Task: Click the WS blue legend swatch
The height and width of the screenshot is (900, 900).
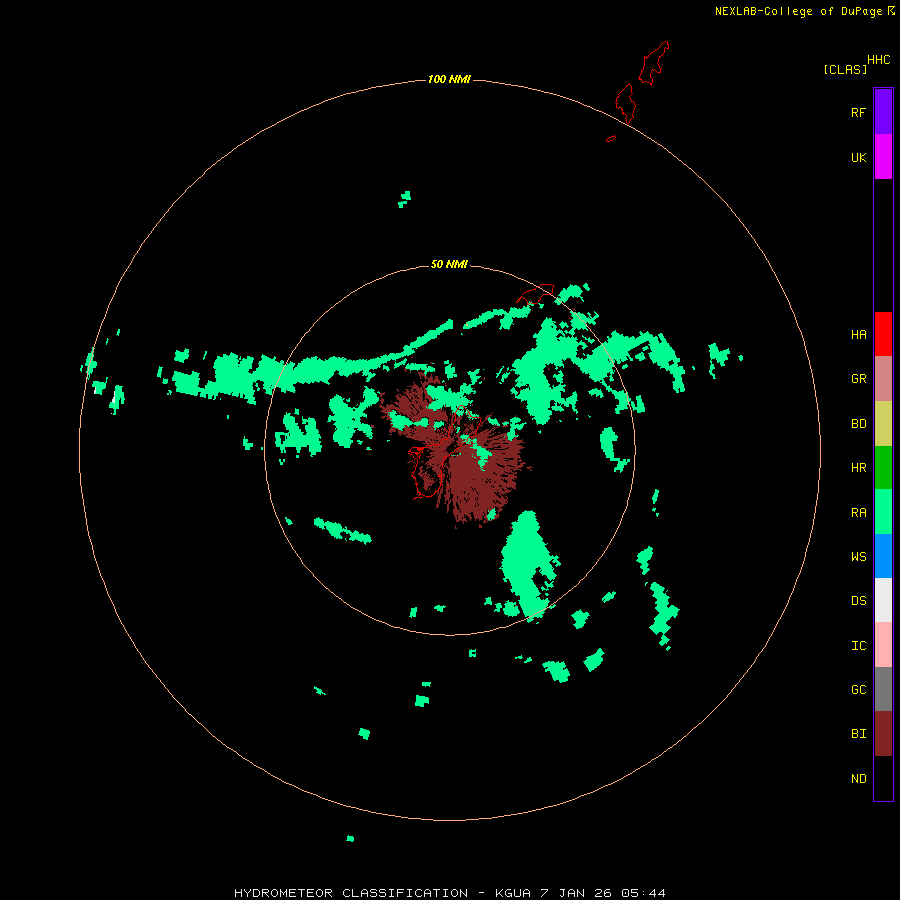Action: coord(883,556)
